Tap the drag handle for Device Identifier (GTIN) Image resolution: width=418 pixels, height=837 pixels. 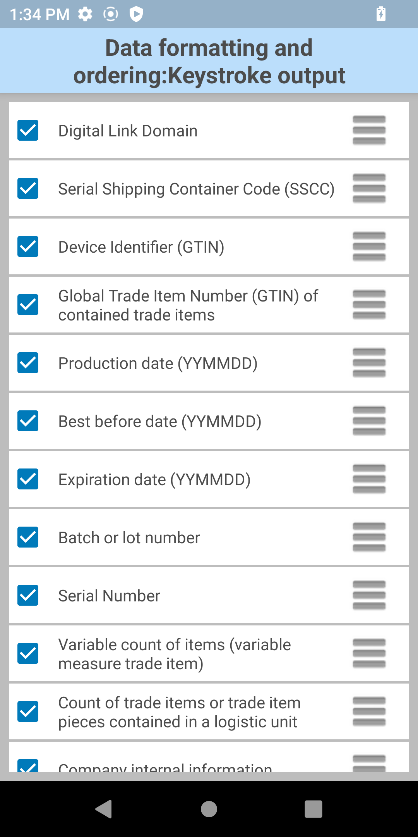(x=369, y=247)
